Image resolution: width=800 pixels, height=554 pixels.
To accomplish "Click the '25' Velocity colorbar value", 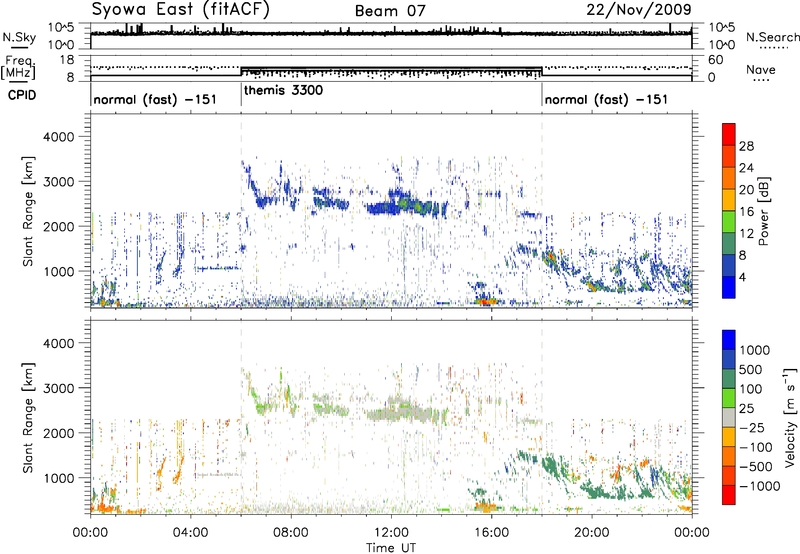I will [746, 408].
